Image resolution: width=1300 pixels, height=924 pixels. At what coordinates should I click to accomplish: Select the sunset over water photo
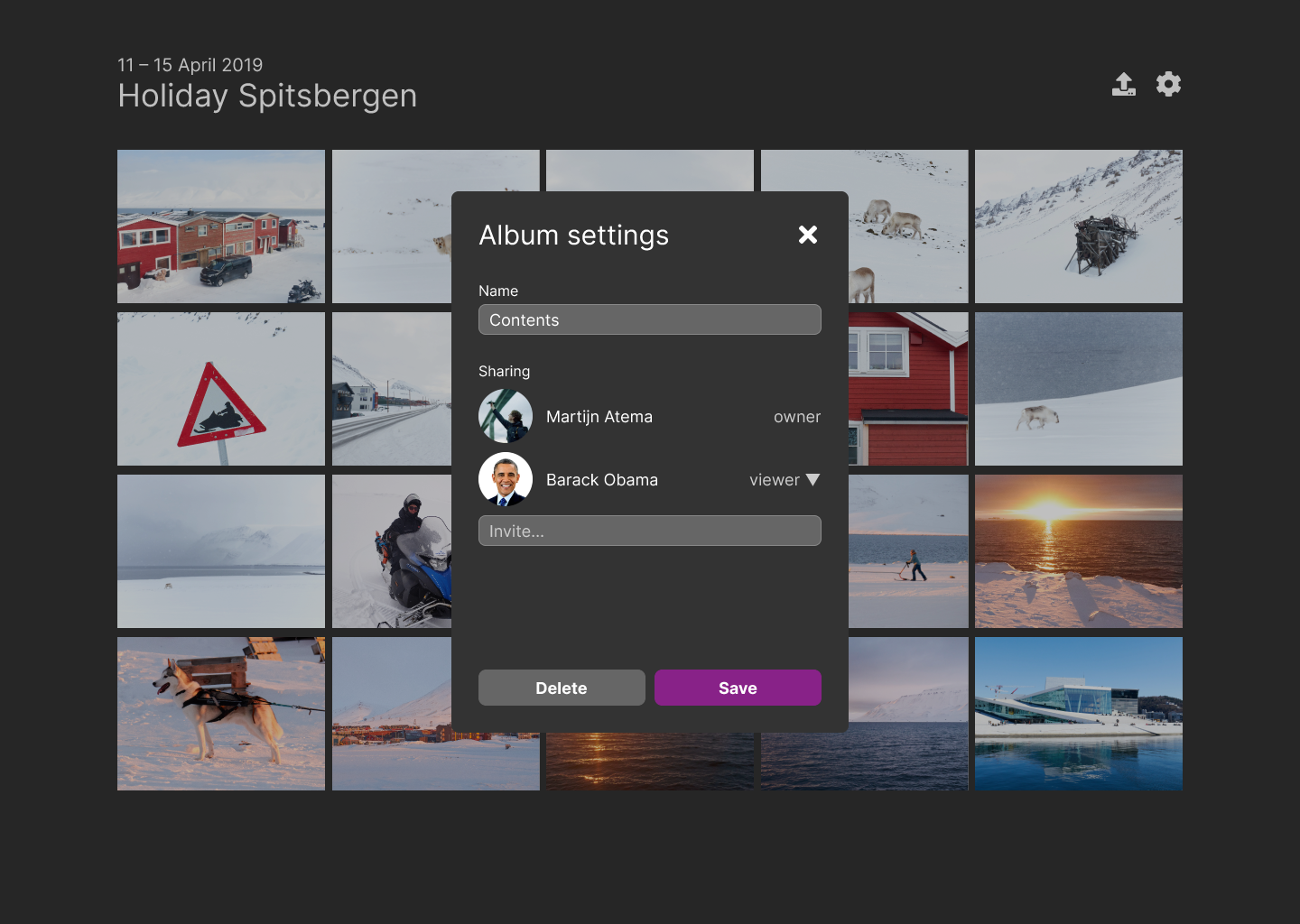point(1078,550)
